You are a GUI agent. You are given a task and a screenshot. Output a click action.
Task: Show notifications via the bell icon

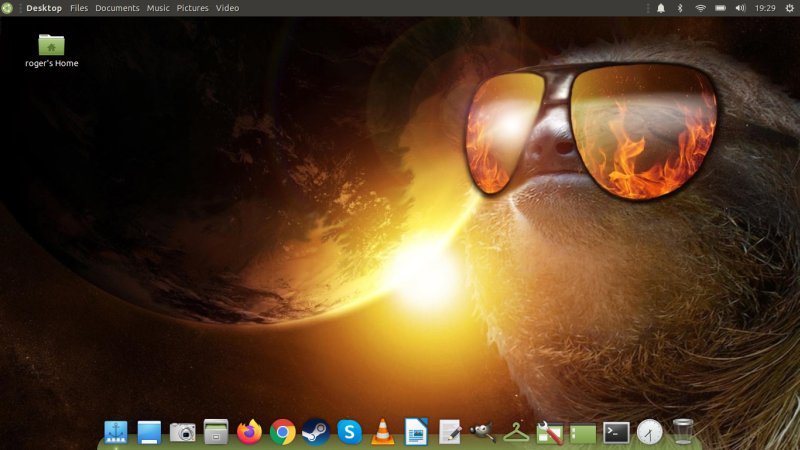pos(660,8)
